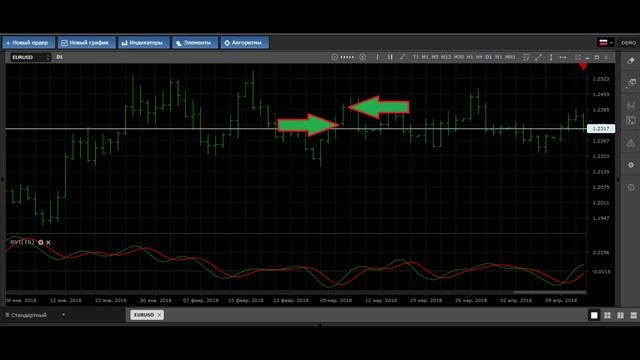Click the round clock icon in right sidebar
The width and height of the screenshot is (640, 360).
[x=631, y=187]
